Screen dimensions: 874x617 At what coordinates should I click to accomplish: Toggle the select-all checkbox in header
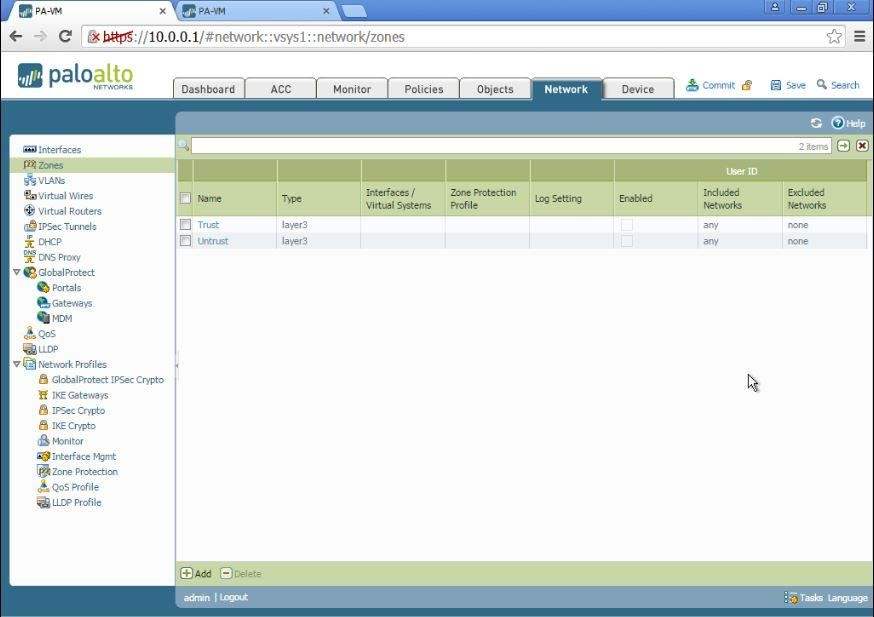coord(185,198)
